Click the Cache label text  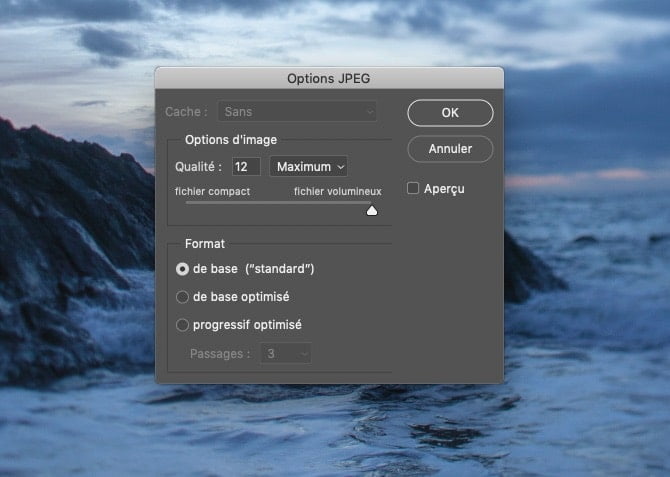(186, 113)
